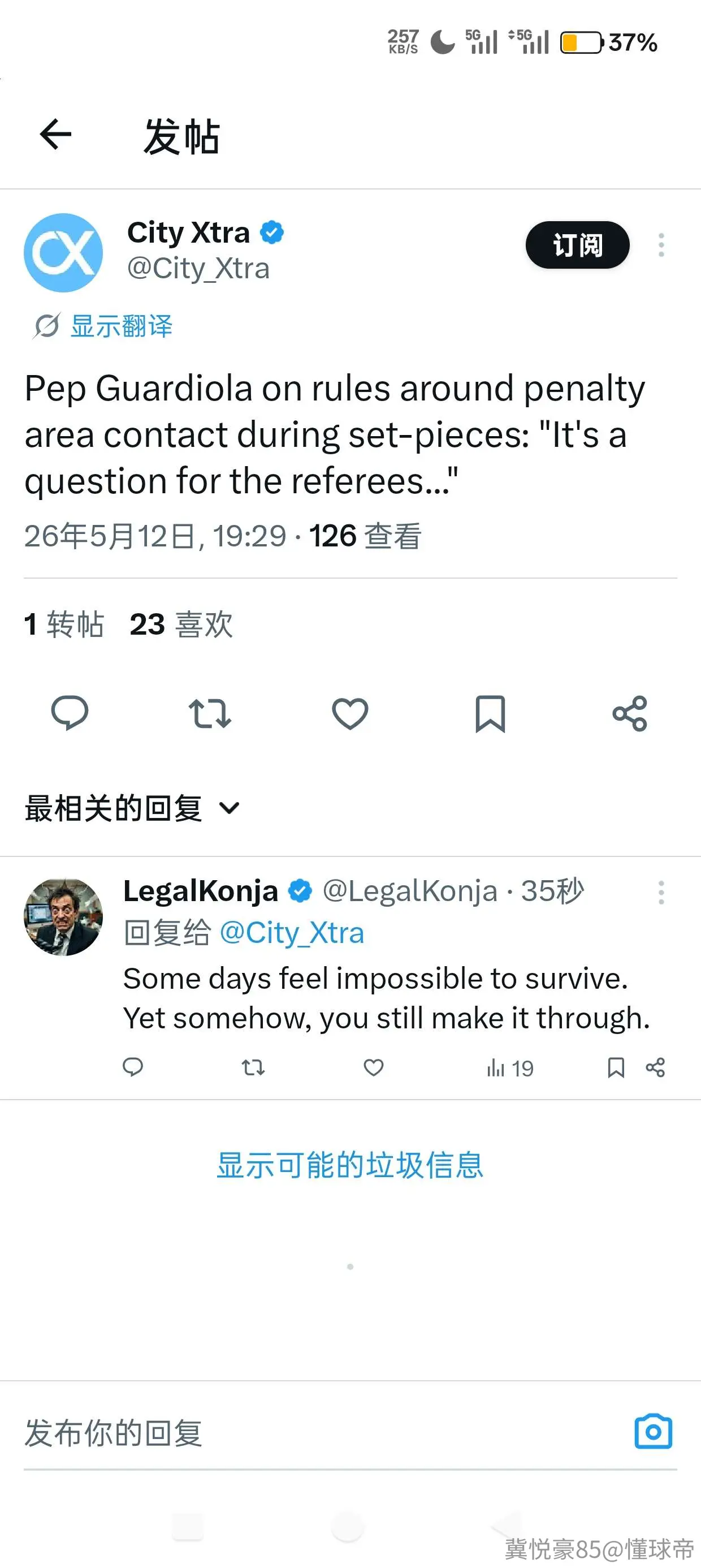The image size is (701, 1568).
Task: Show possible spam via 显示可能的垃圾信息
Action: click(350, 1165)
